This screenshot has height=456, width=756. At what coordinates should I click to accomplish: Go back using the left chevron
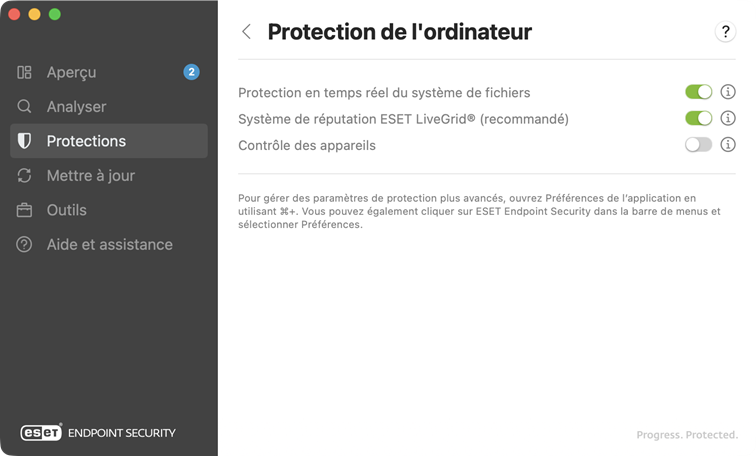click(247, 32)
